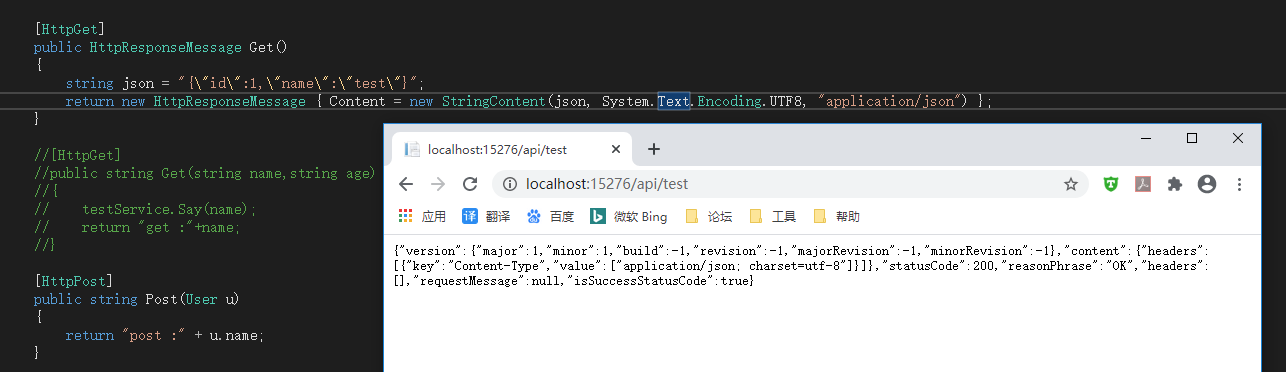Click "isSuccessStatusCode":true in the response
The height and width of the screenshot is (372, 1286).
[658, 282]
